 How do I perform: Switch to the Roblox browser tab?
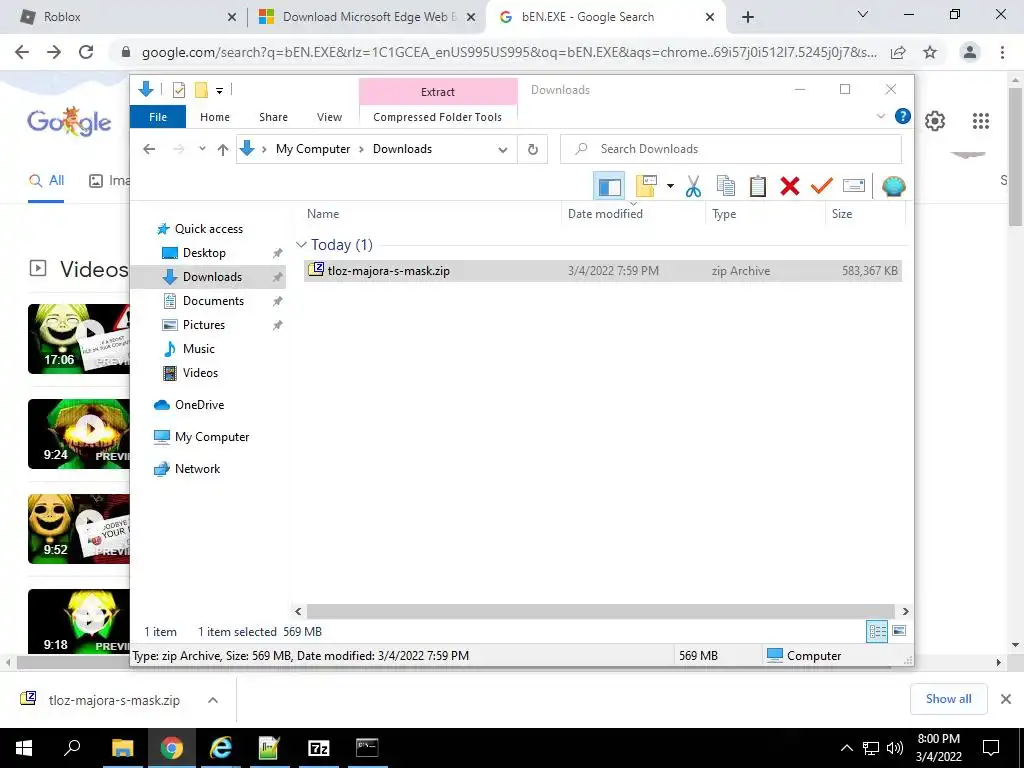[127, 17]
